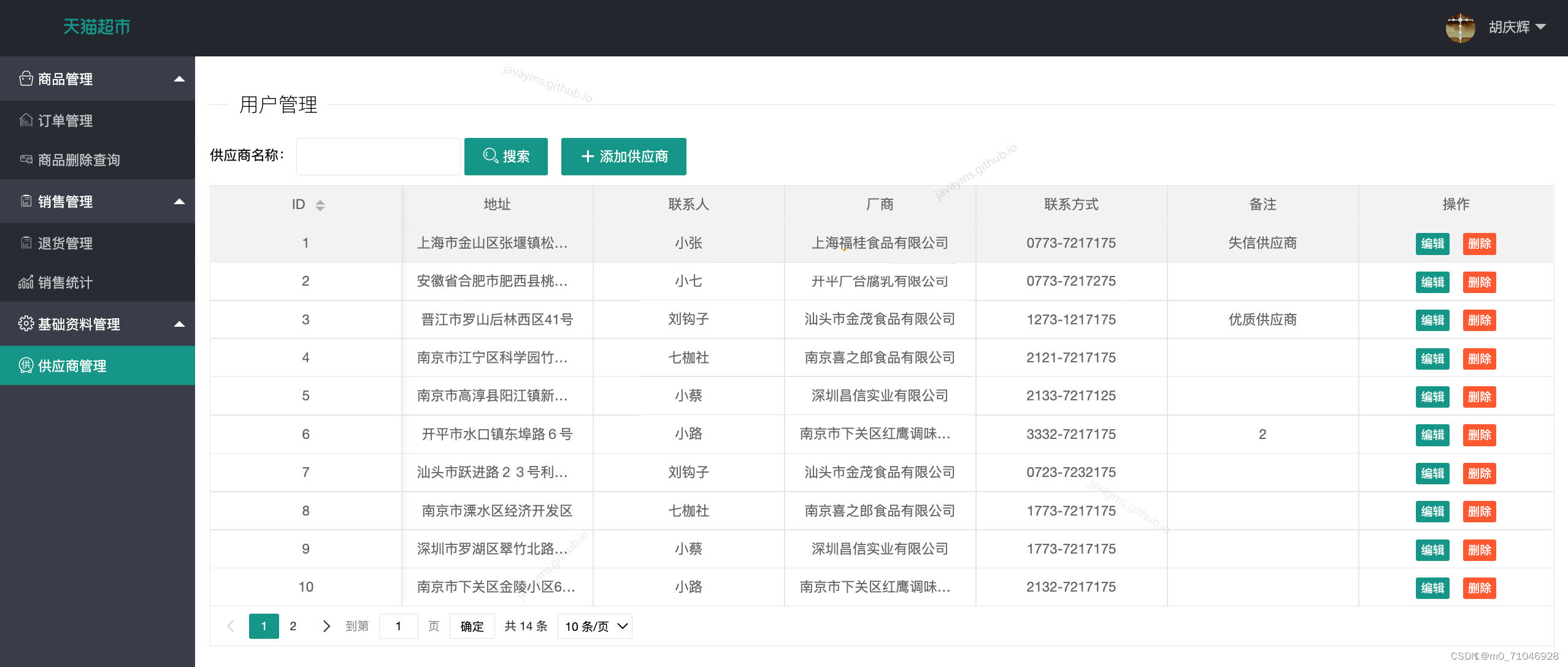Viewport: 1568px width, 667px height.
Task: Click the 添加供应商 button
Action: 623,156
